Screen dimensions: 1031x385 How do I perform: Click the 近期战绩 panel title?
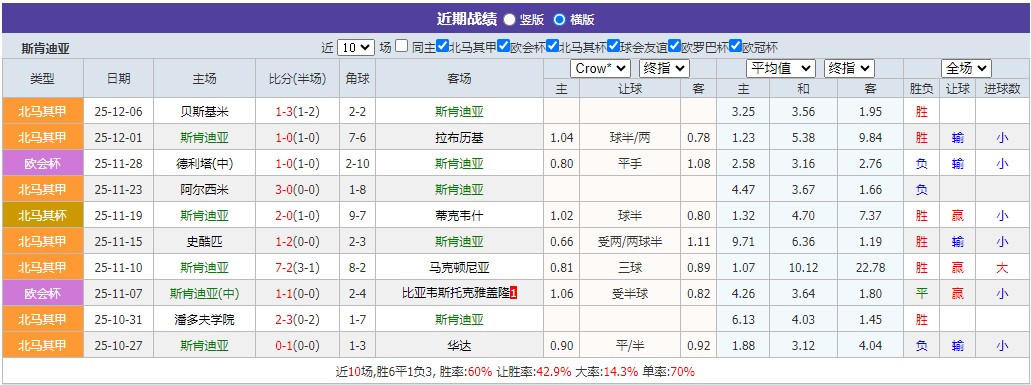pyautogui.click(x=466, y=19)
